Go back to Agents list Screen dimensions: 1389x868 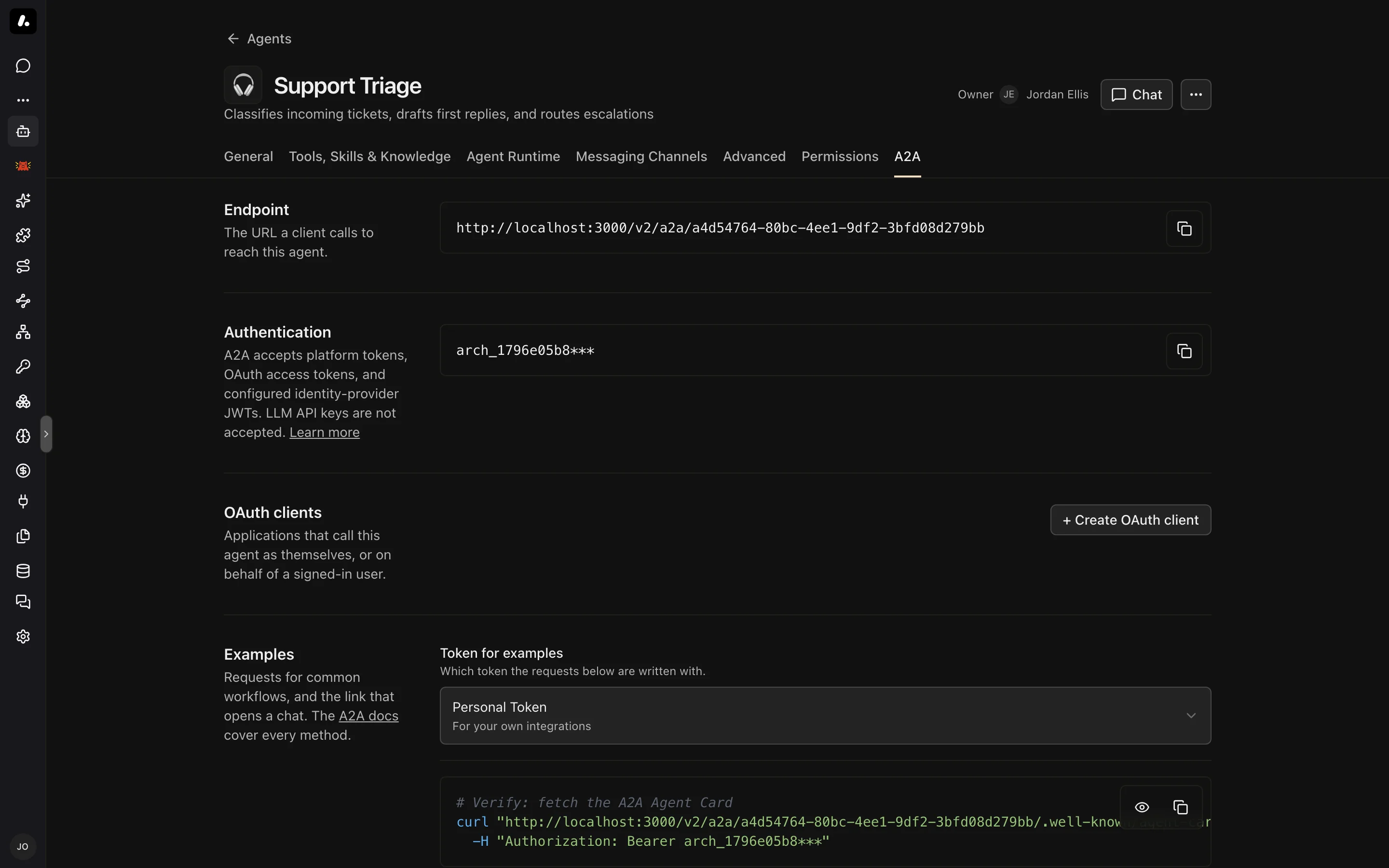coord(259,39)
